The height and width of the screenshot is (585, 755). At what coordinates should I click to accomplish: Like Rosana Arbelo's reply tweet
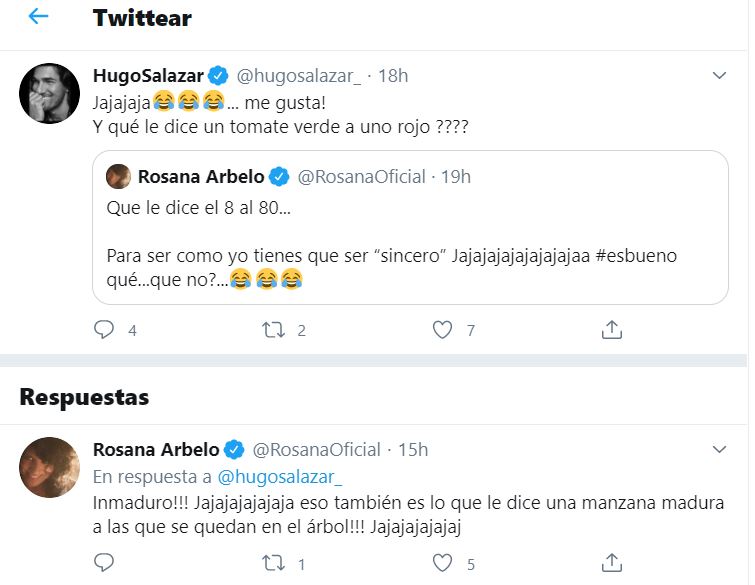[443, 564]
